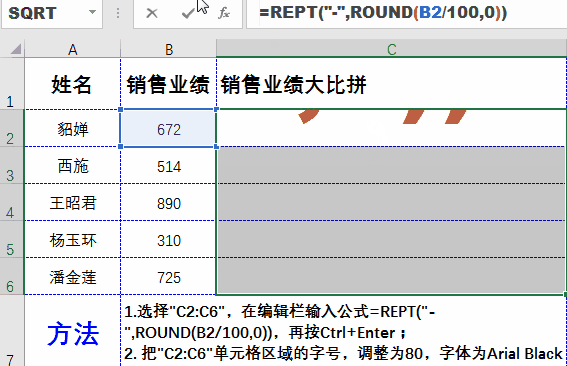Select row 5 header

coord(12,239)
